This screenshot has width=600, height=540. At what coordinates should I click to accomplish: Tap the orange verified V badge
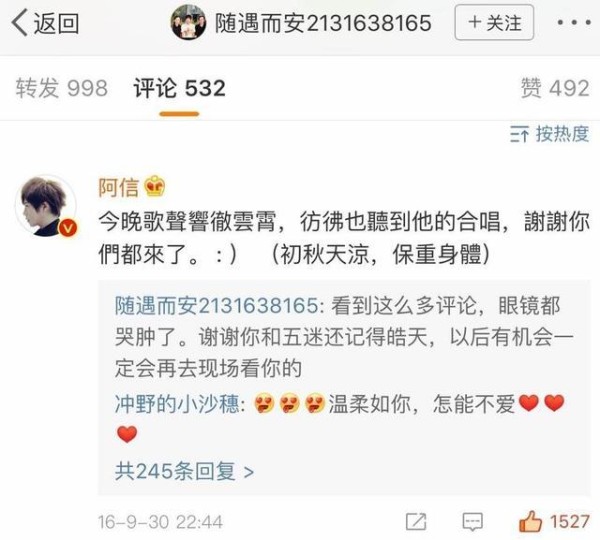(x=68, y=228)
